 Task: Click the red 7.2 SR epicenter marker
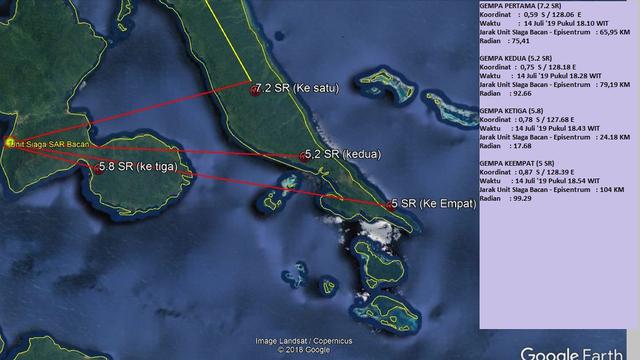(255, 90)
